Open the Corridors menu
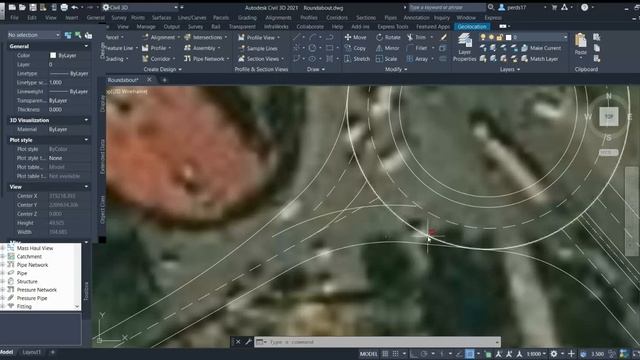640x360 pixels. [337, 18]
